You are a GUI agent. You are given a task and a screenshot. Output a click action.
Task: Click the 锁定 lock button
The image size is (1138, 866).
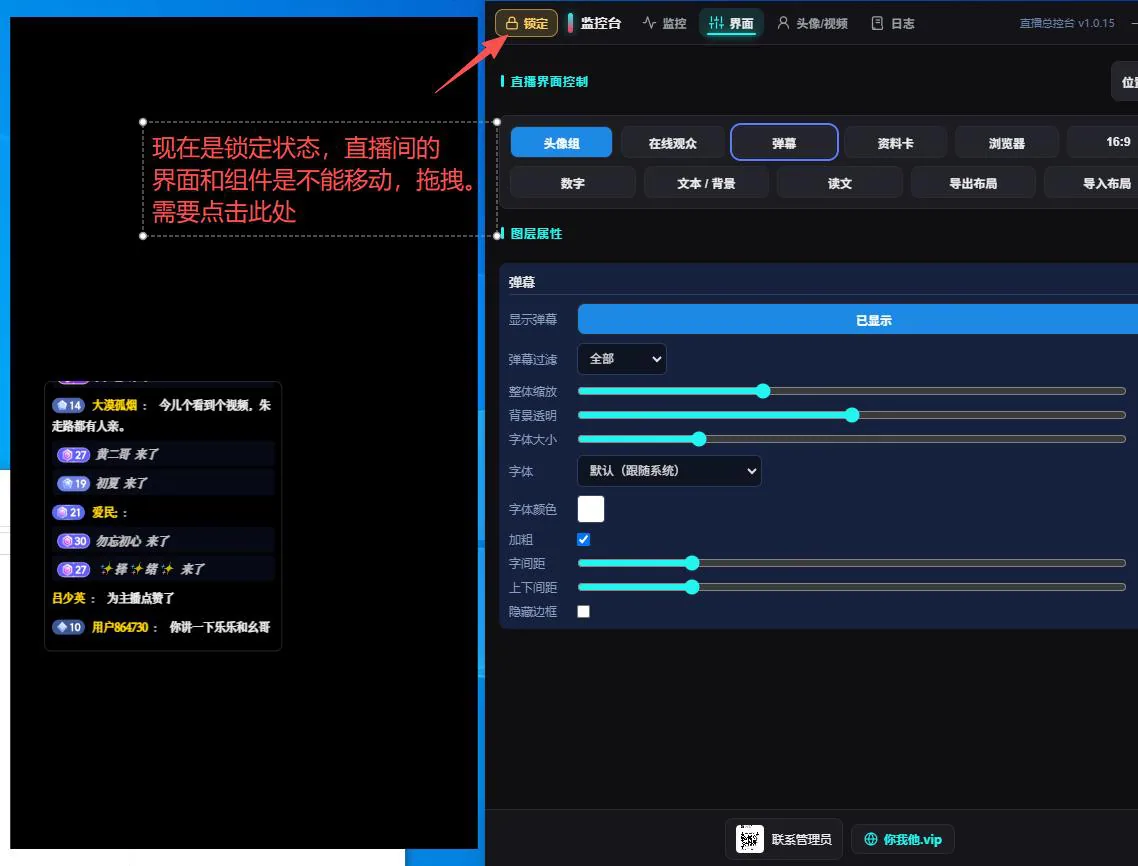click(526, 23)
